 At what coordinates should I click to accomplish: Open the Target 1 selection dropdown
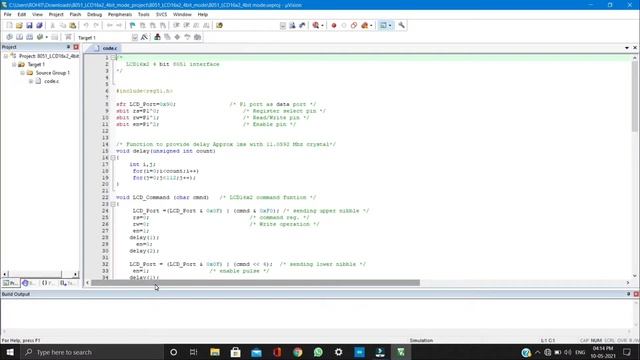coord(135,37)
